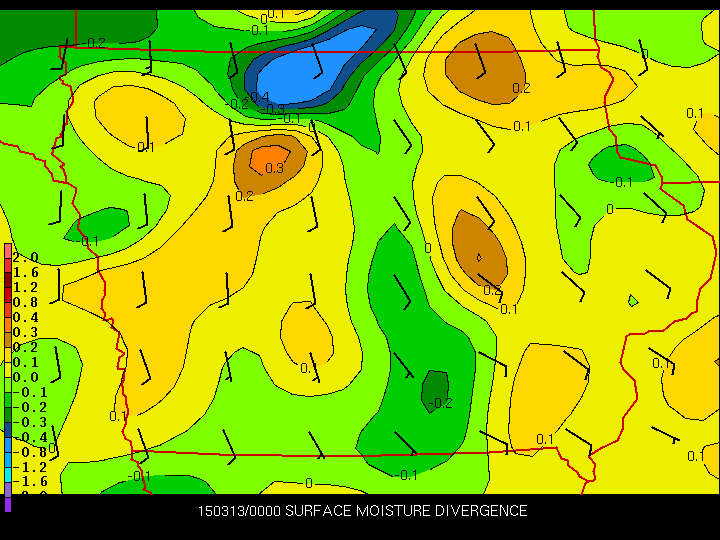This screenshot has height=540, width=720.
Task: Click the legend swatch between -0.8 and -1.2
Action: click(8, 460)
